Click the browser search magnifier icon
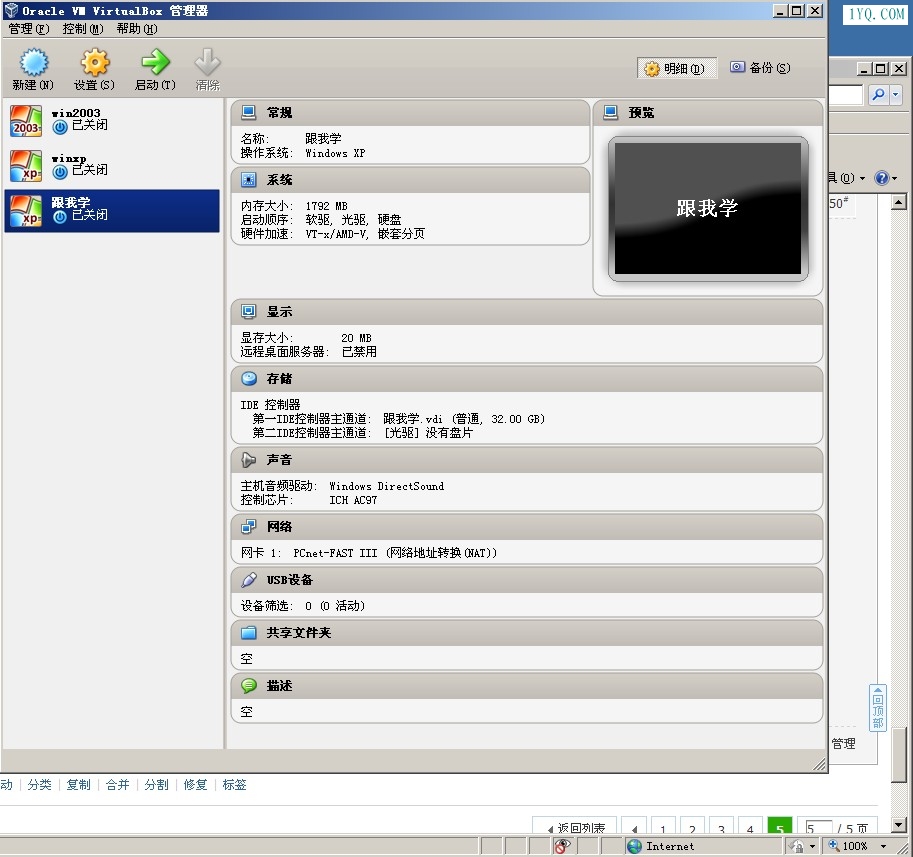The width and height of the screenshot is (913, 857). point(878,94)
